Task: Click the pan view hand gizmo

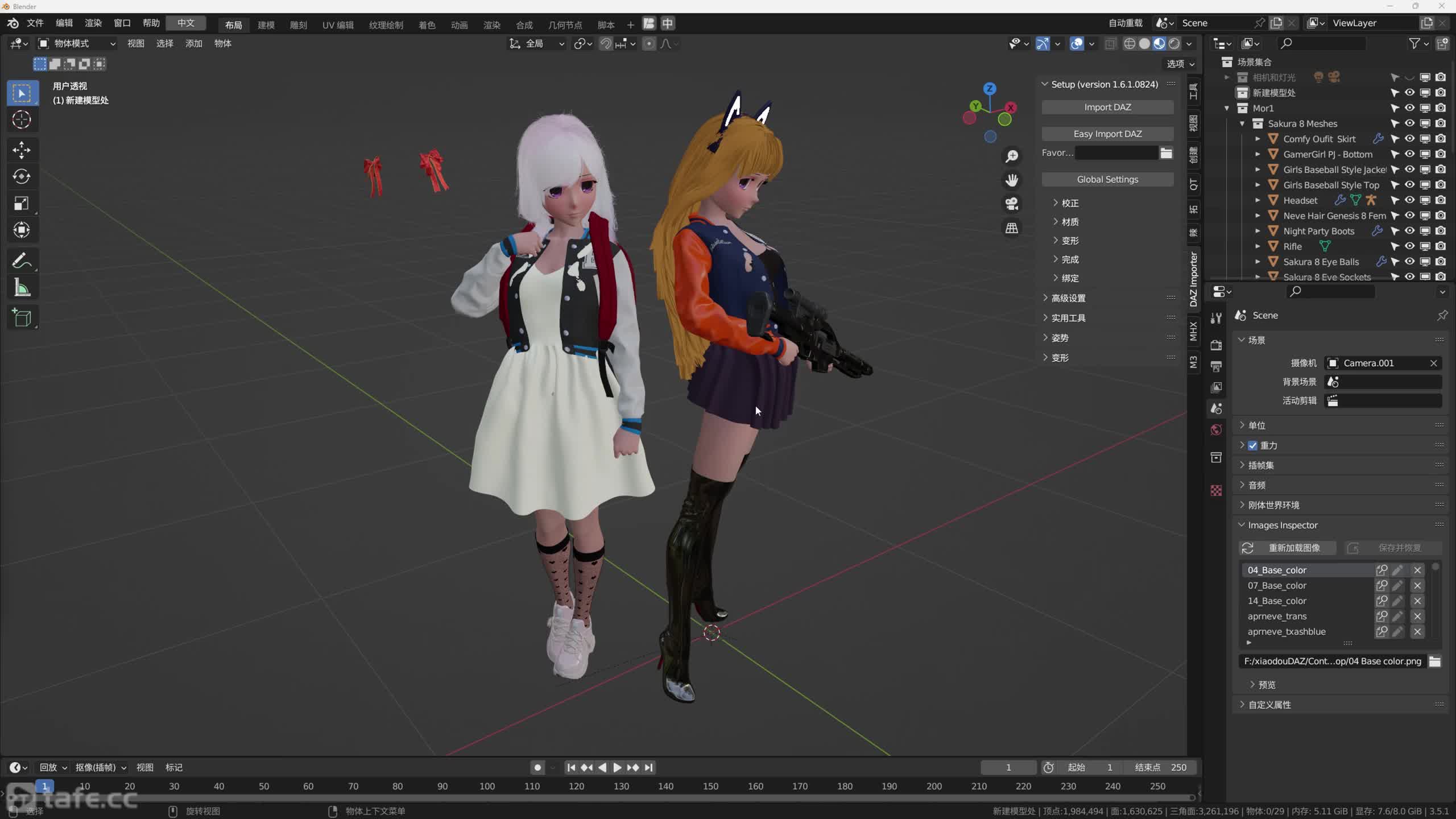Action: (1011, 180)
